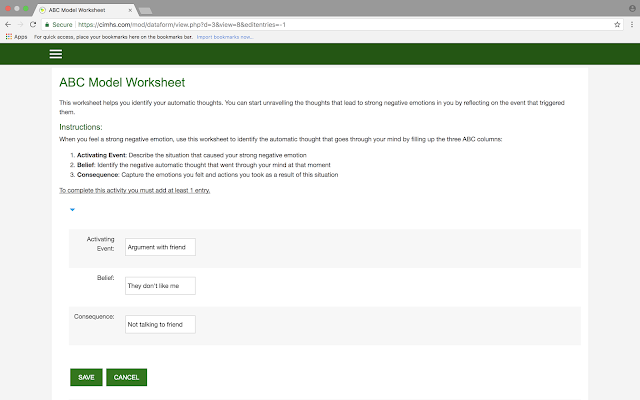Close the ABC Model Worksheet tab
640x400 pixels.
[x=130, y=10]
